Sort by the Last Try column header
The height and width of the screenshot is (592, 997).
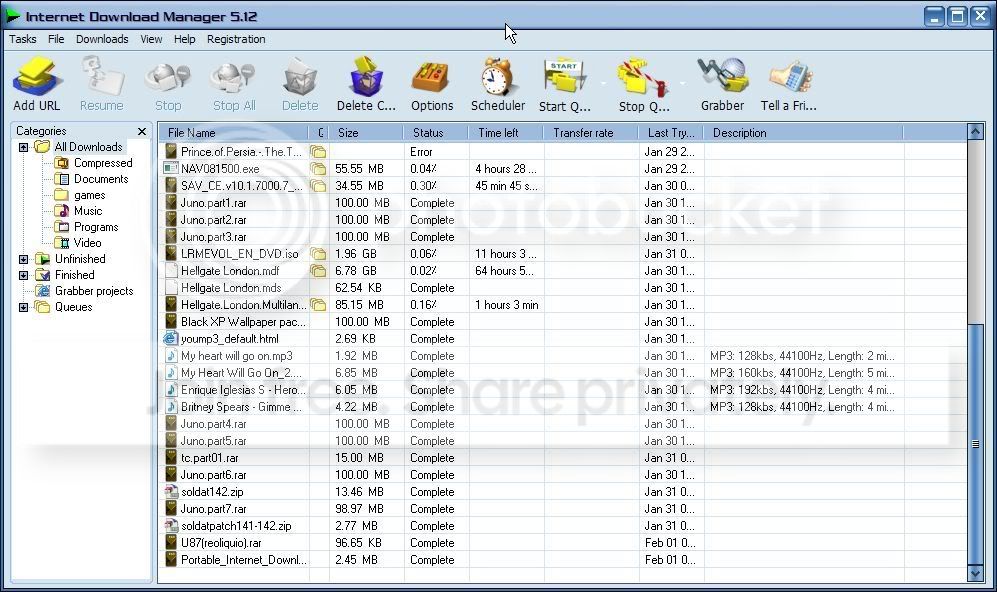[x=671, y=133]
